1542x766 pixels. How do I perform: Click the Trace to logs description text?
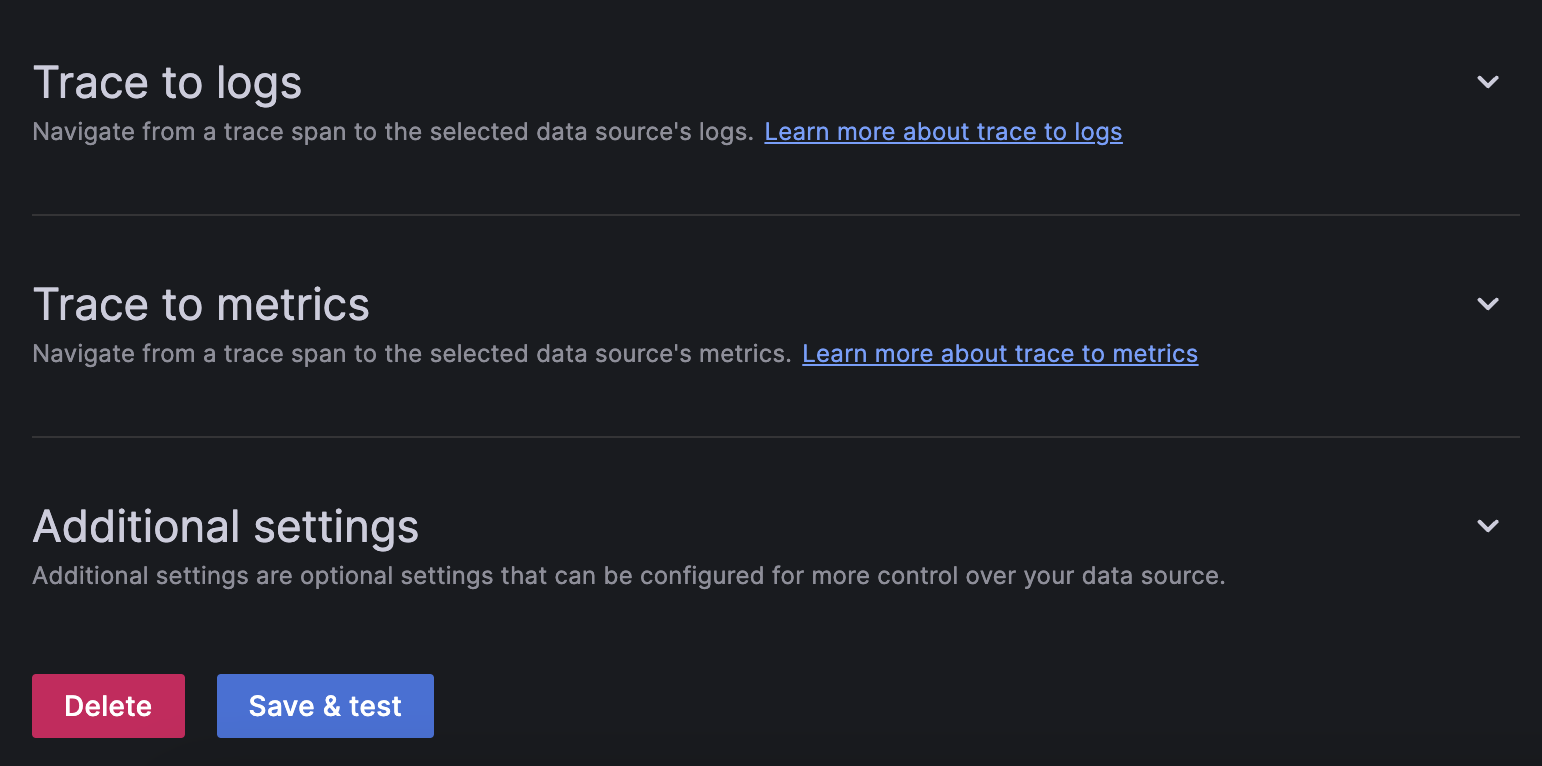[x=392, y=132]
